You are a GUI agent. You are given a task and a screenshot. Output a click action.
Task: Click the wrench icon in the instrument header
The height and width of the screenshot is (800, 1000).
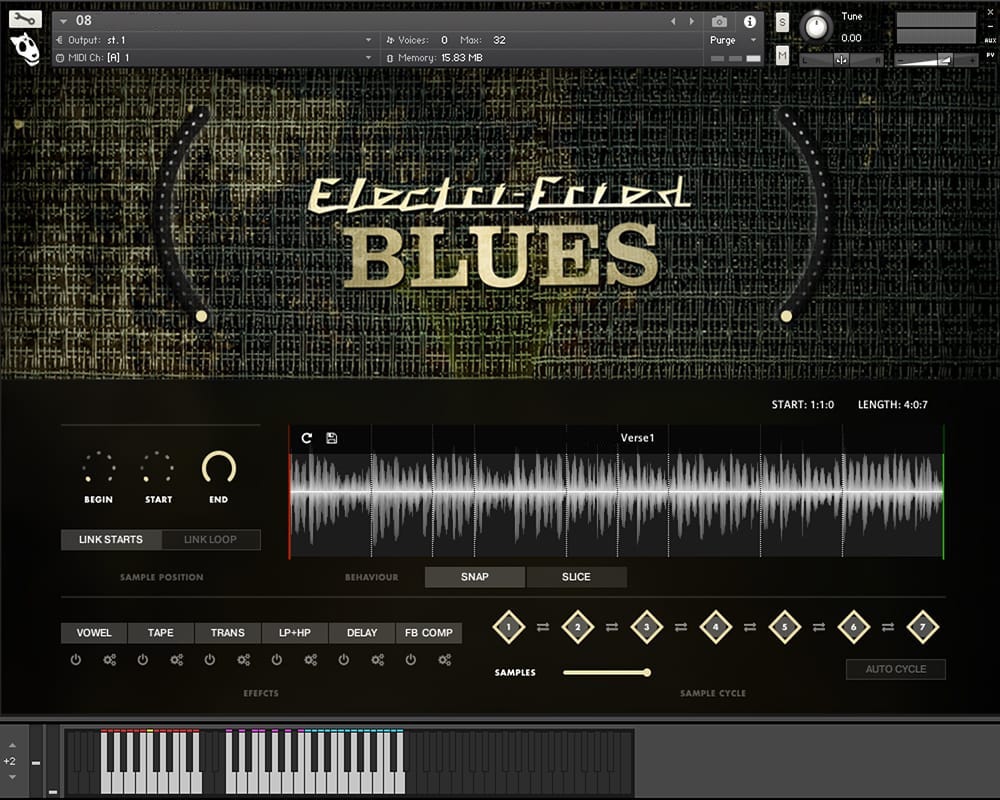pyautogui.click(x=25, y=18)
